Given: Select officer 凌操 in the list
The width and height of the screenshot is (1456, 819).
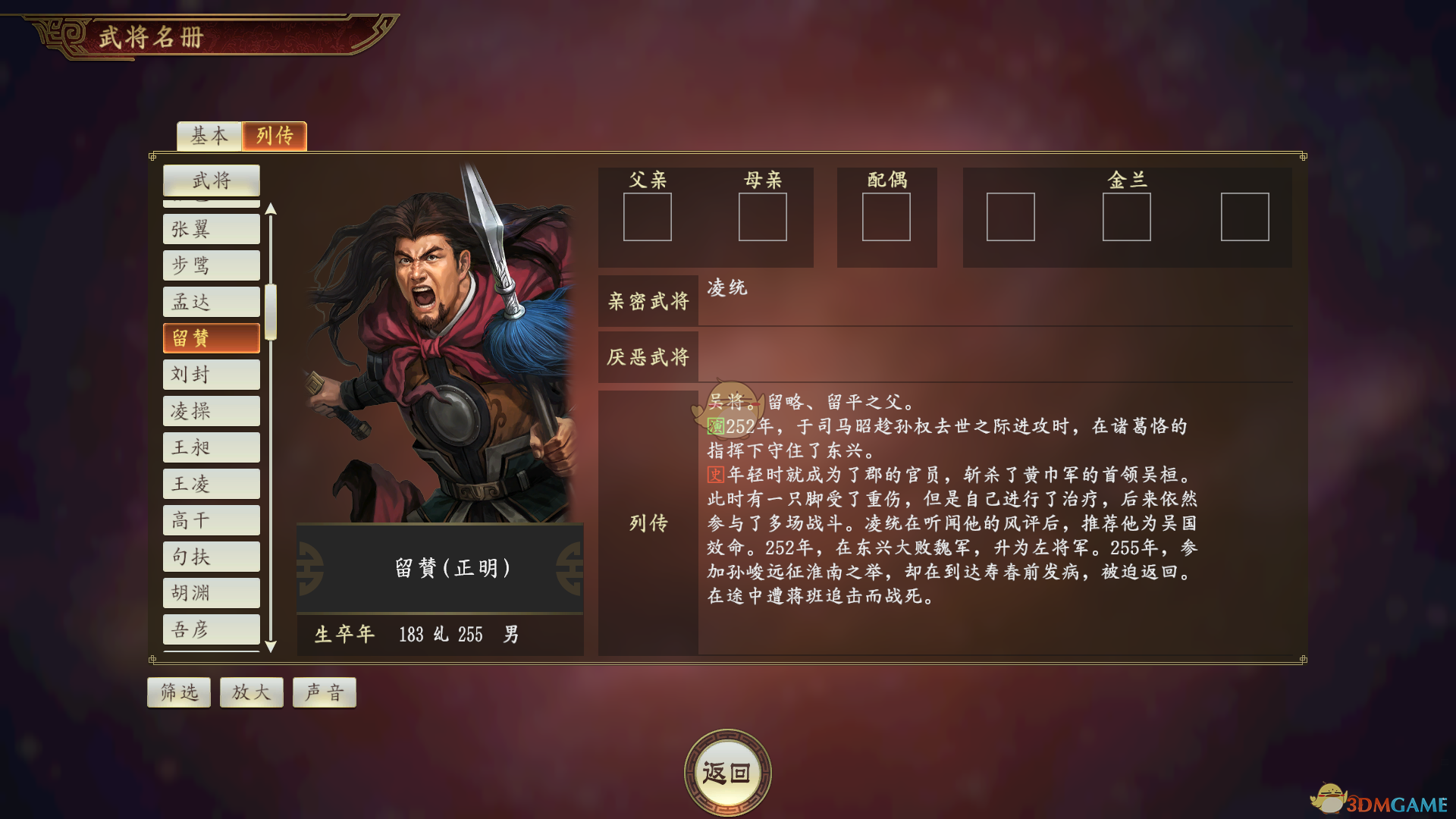Looking at the screenshot, I should click(x=212, y=411).
